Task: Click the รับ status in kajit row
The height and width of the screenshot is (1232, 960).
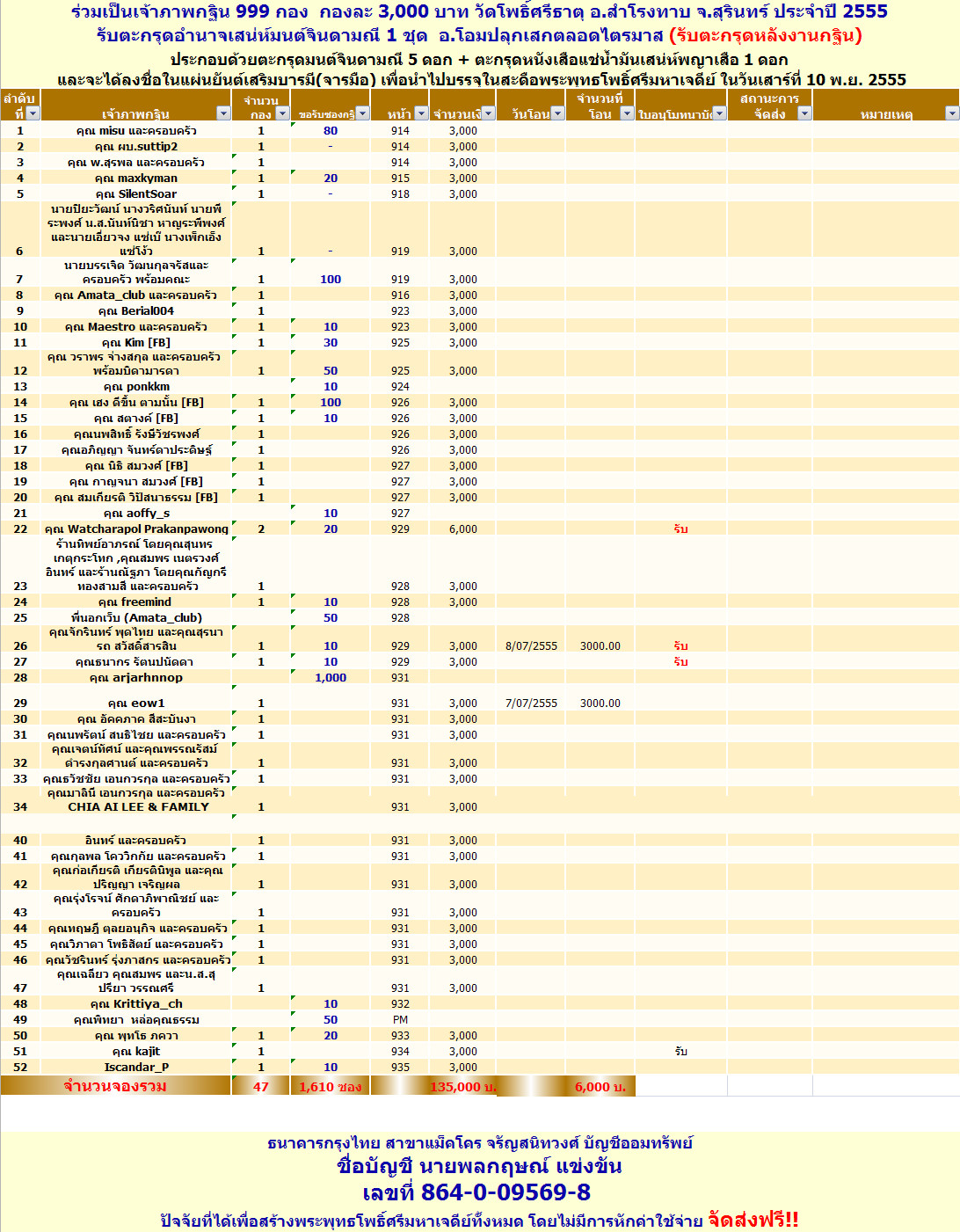Action: tap(681, 1052)
